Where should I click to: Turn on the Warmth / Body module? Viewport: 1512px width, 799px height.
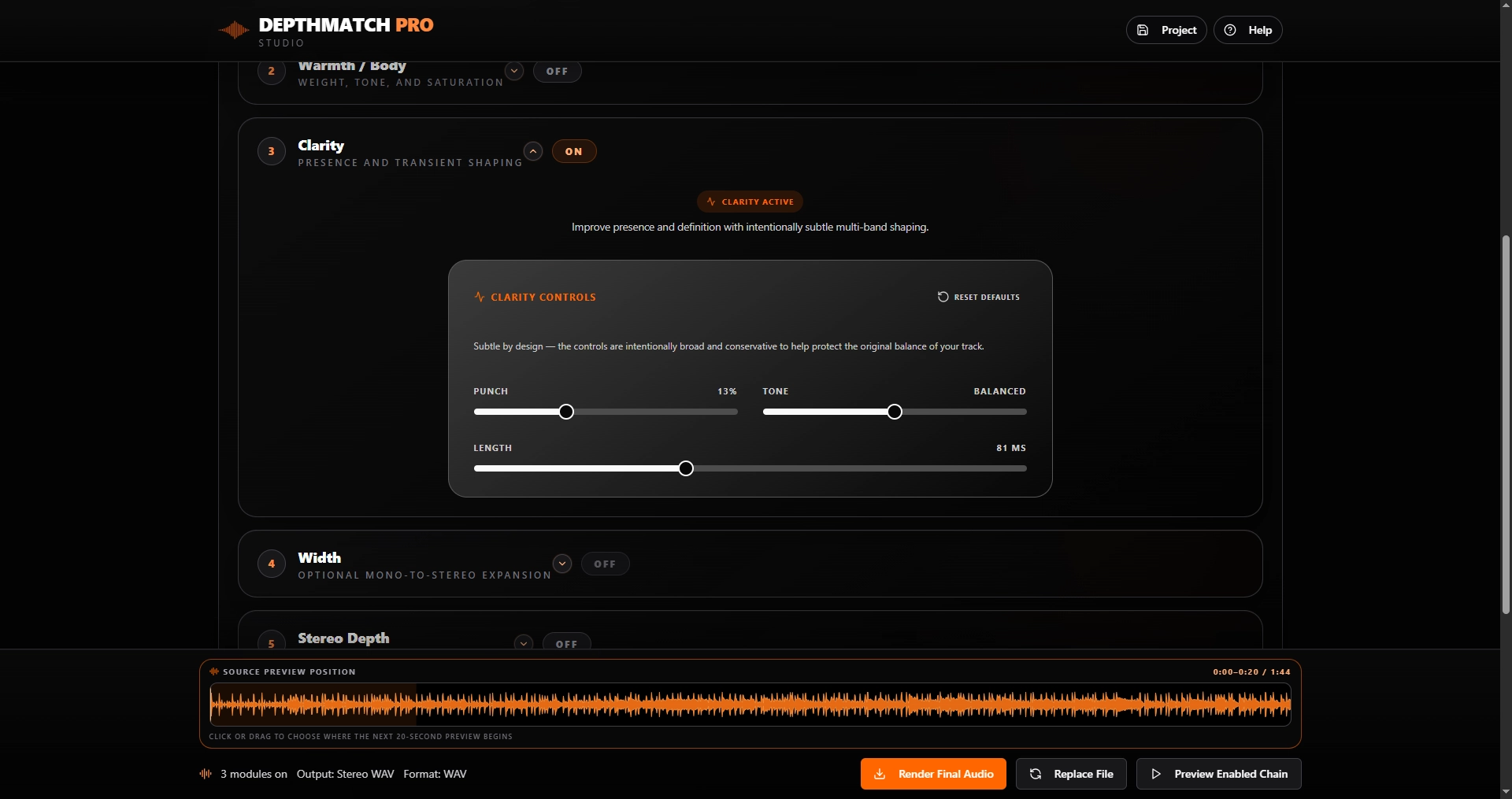click(558, 72)
